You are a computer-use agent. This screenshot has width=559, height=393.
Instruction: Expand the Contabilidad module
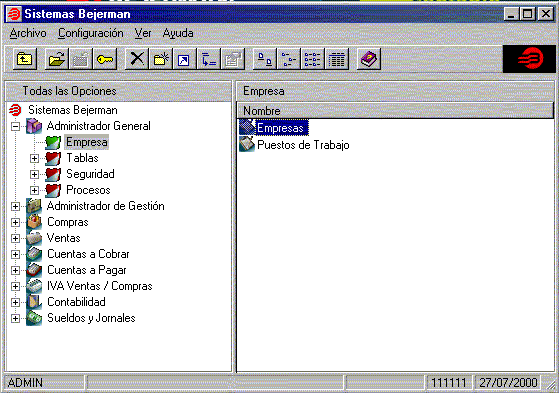pos(15,302)
